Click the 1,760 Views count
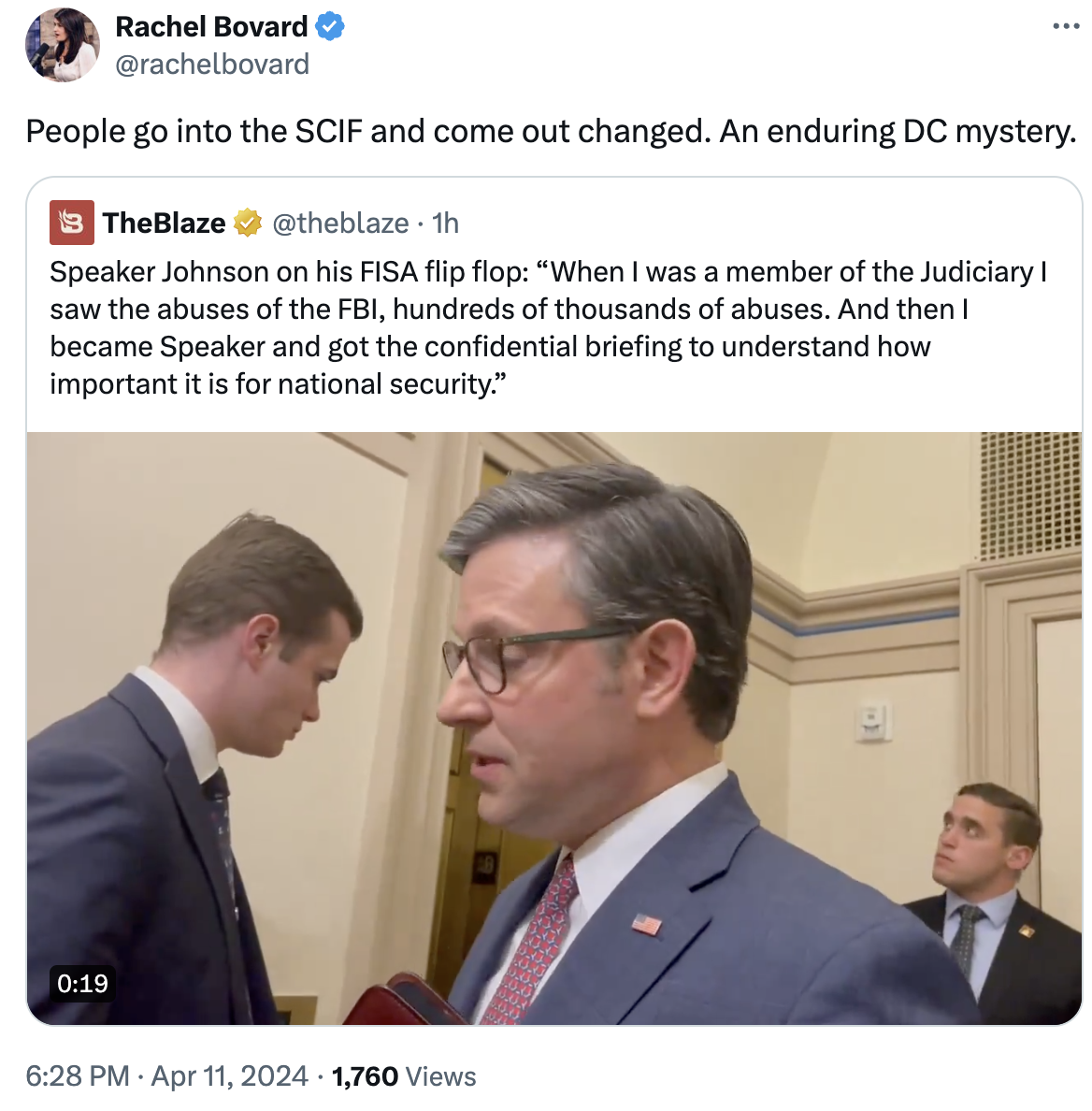This screenshot has height=1111, width=1092. click(404, 1076)
